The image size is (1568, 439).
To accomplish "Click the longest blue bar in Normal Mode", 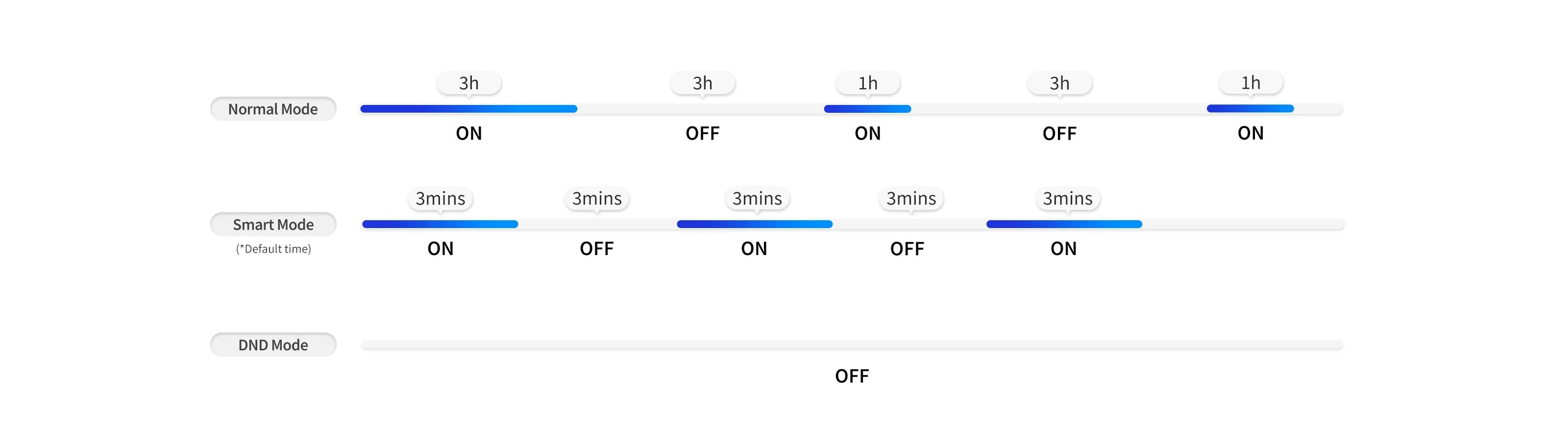I will click(x=469, y=109).
